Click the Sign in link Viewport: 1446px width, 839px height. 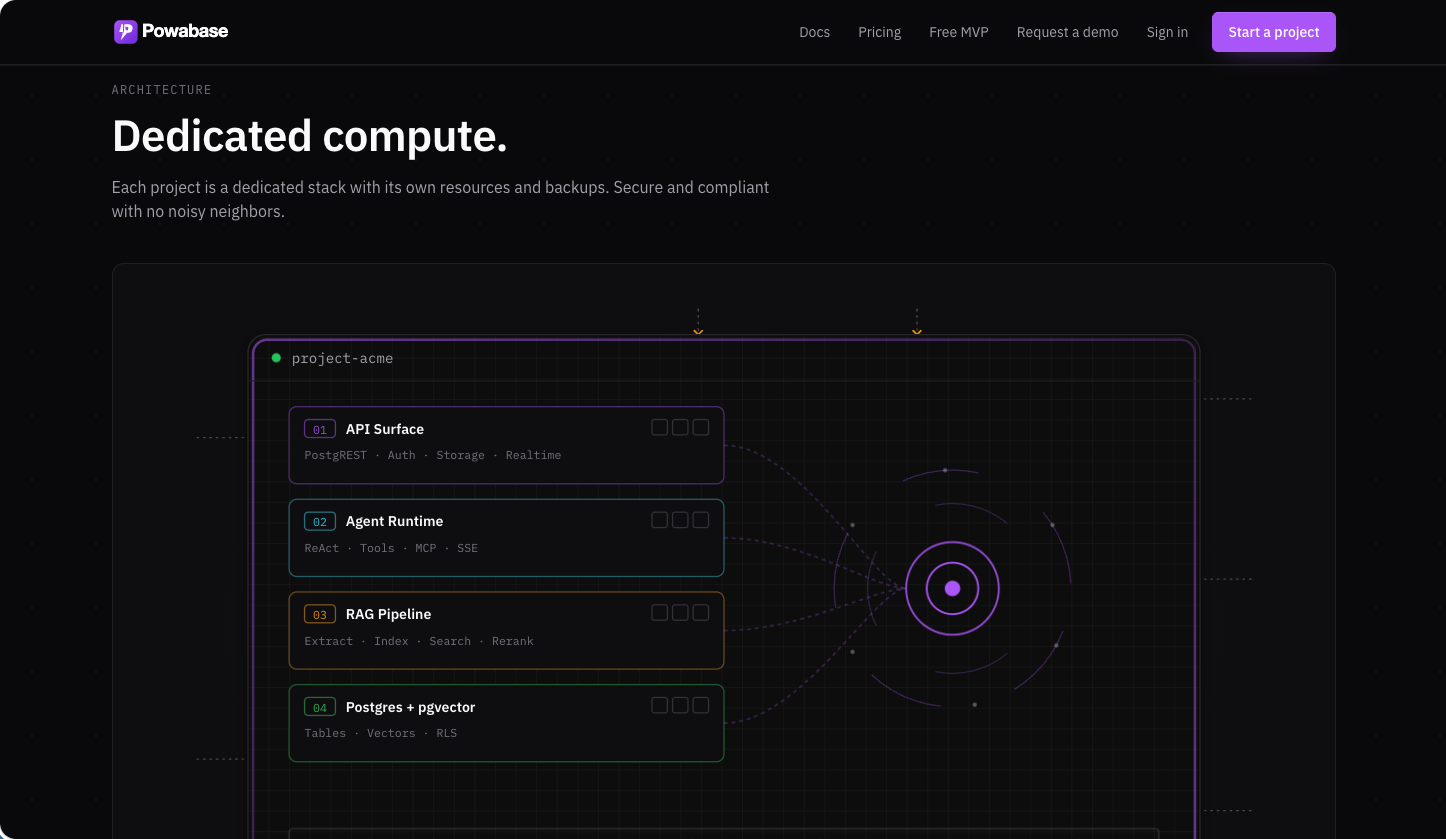[1167, 32]
